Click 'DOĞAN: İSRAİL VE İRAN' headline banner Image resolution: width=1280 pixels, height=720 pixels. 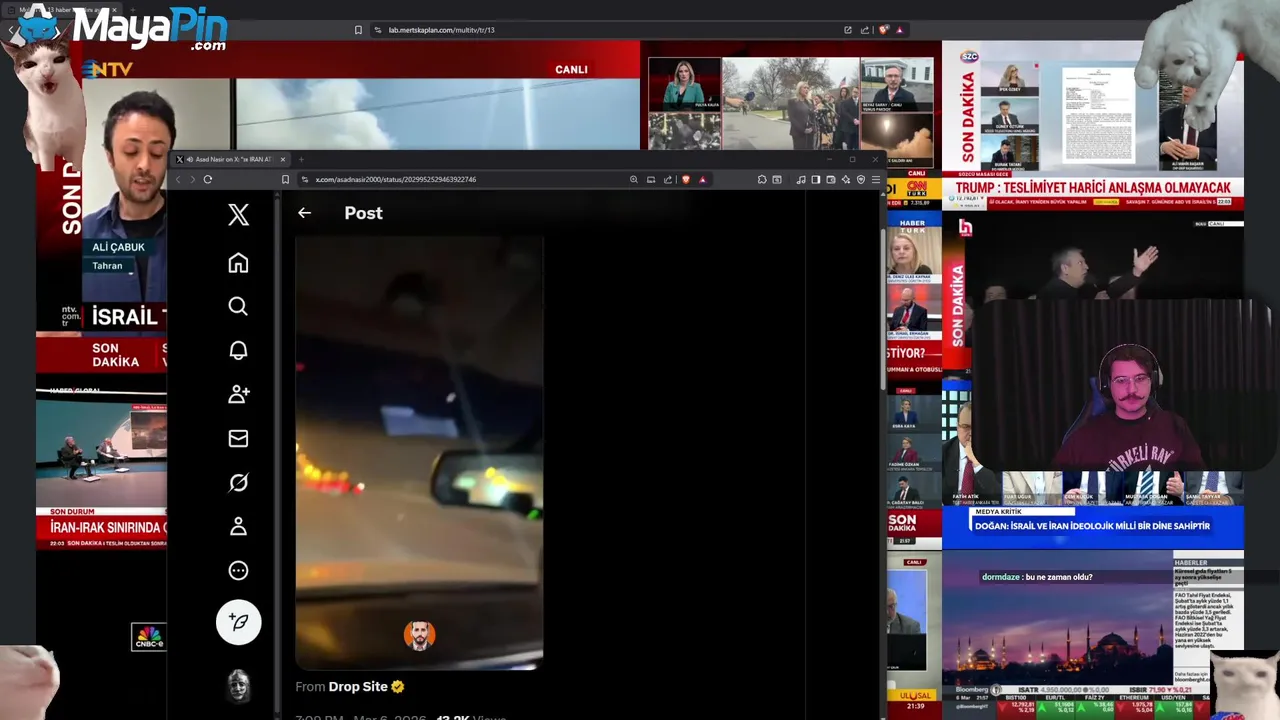(x=1092, y=526)
